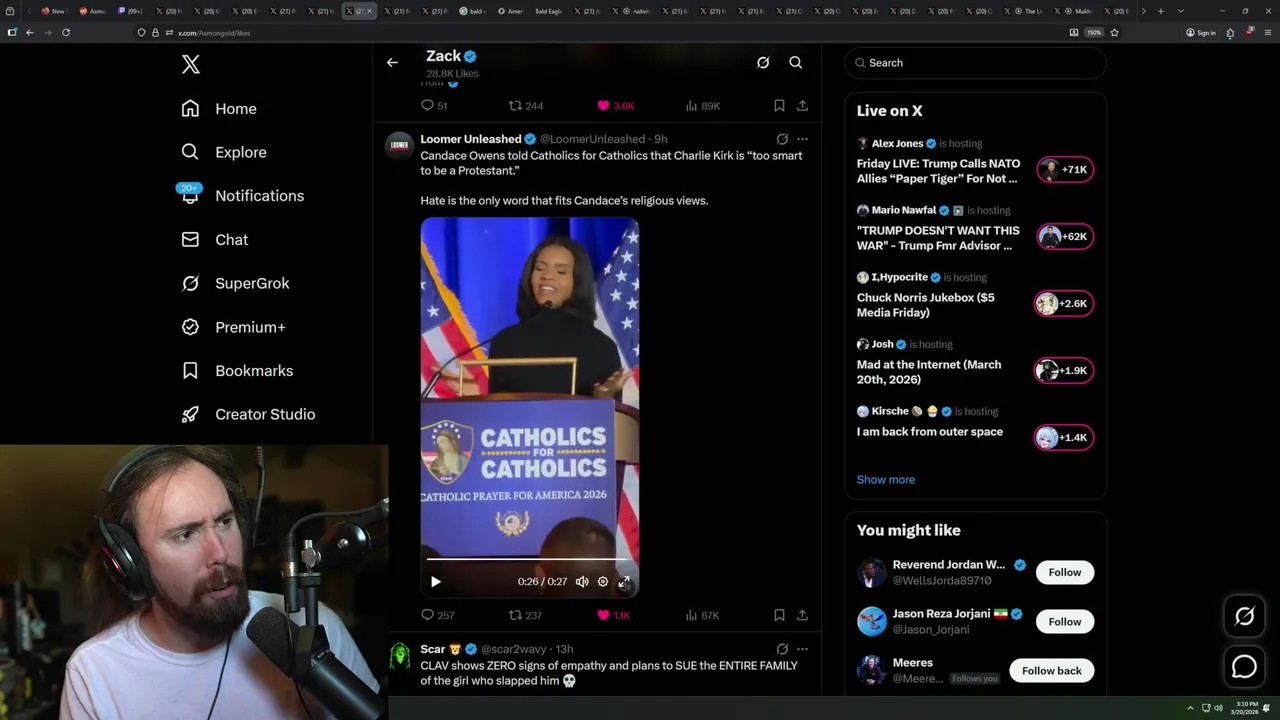
Task: Open the more menu on the Loomer post
Action: (802, 139)
